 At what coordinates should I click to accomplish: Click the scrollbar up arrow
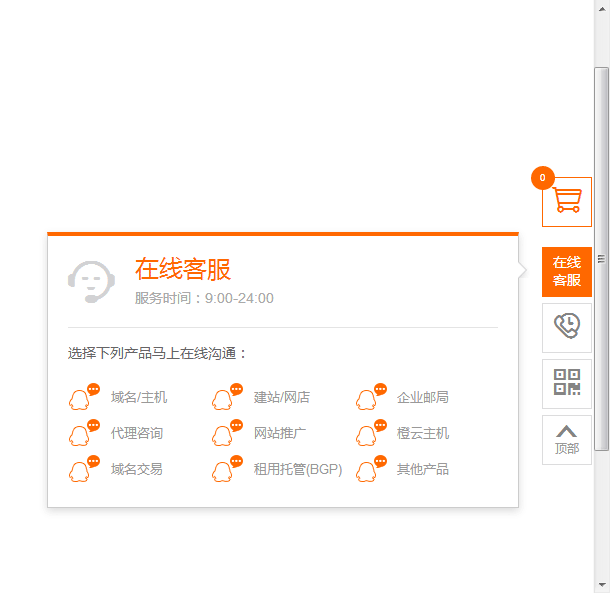pyautogui.click(x=602, y=9)
